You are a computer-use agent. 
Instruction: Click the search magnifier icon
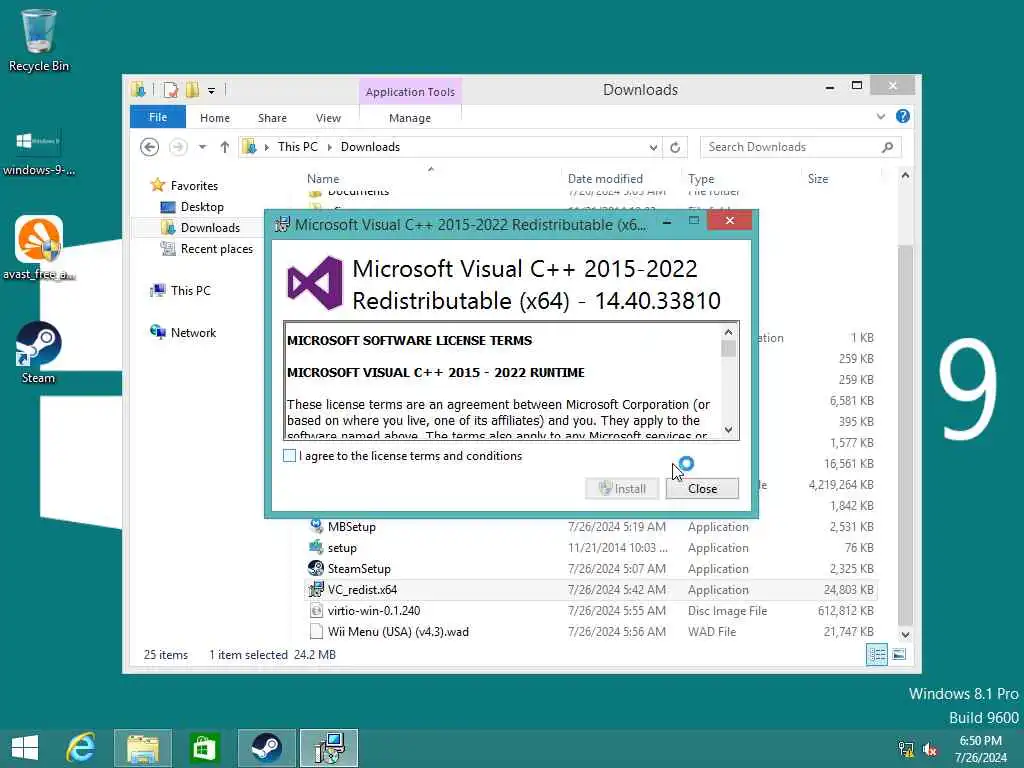coord(887,147)
